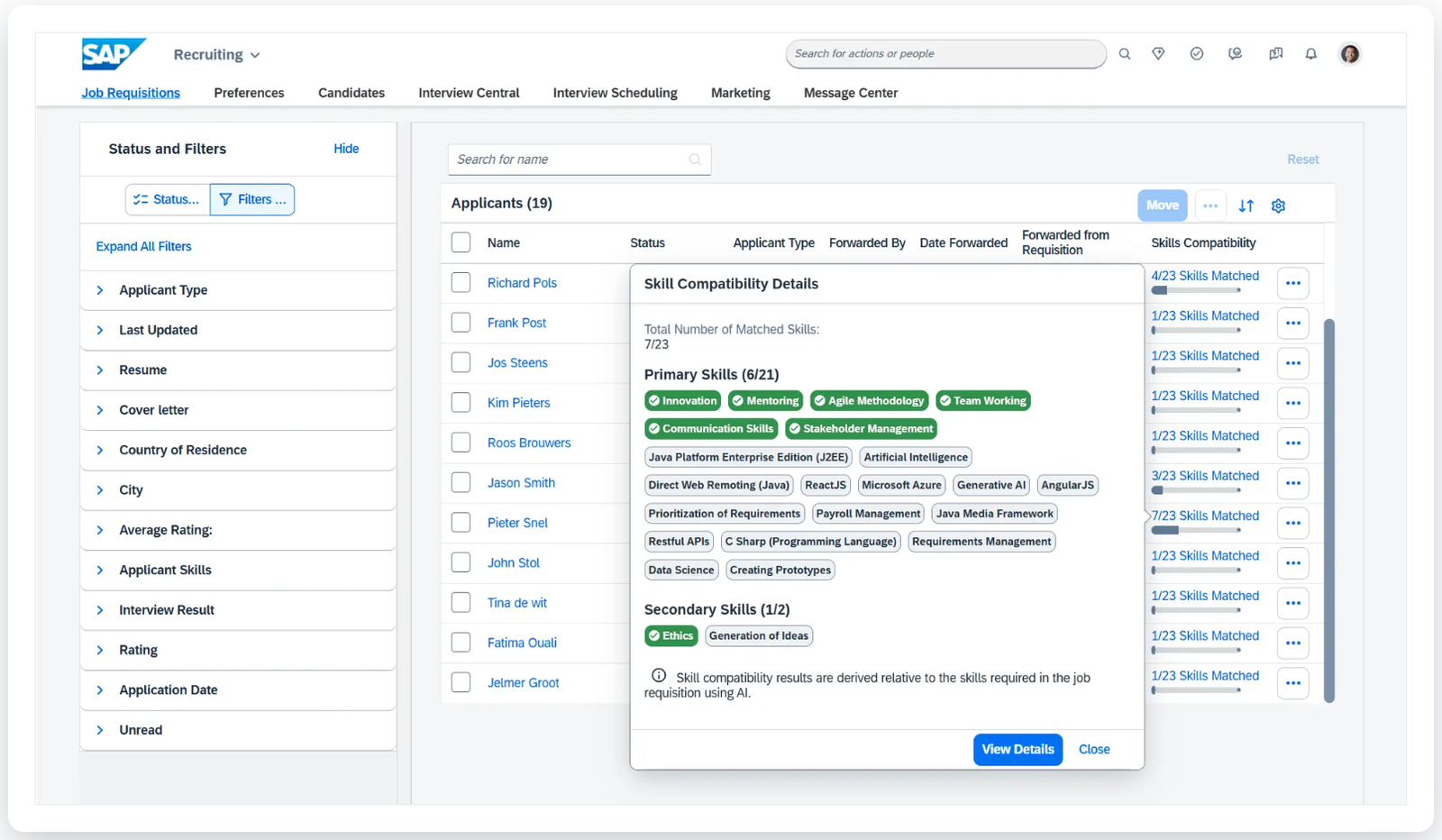Select the checkbox for Richard Pols

461,283
